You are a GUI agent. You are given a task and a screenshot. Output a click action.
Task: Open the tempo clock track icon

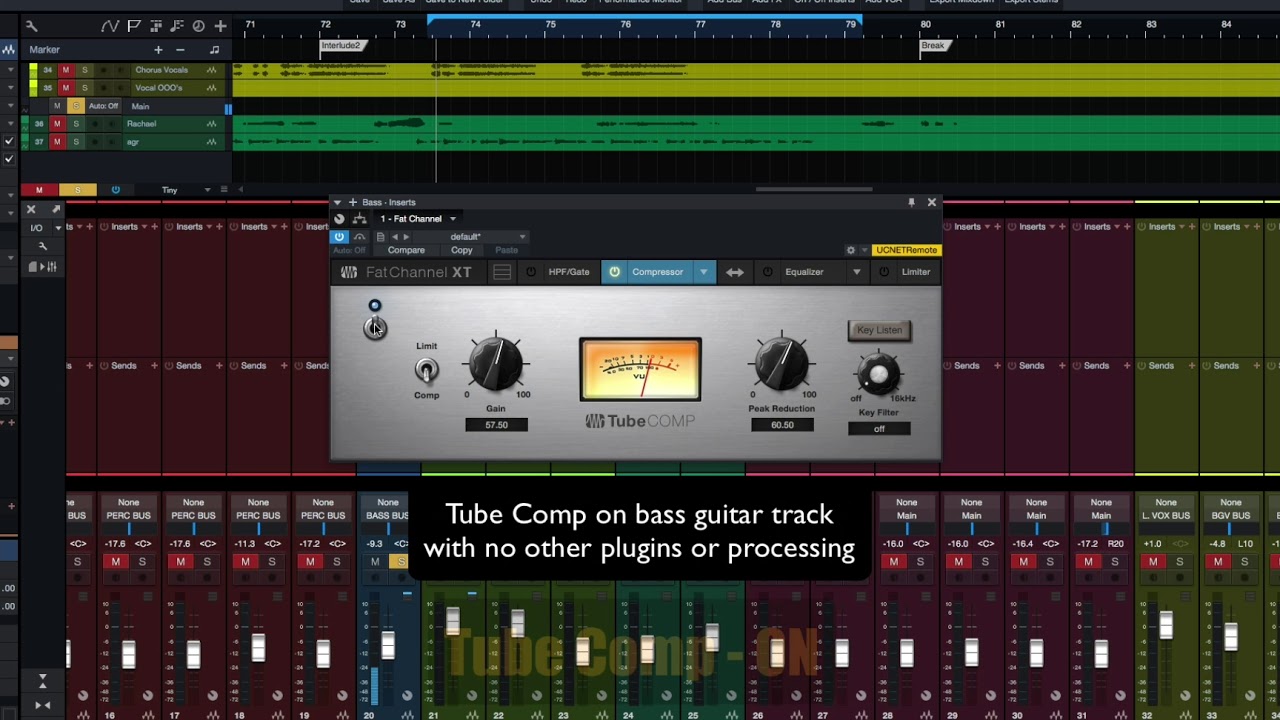pos(198,26)
